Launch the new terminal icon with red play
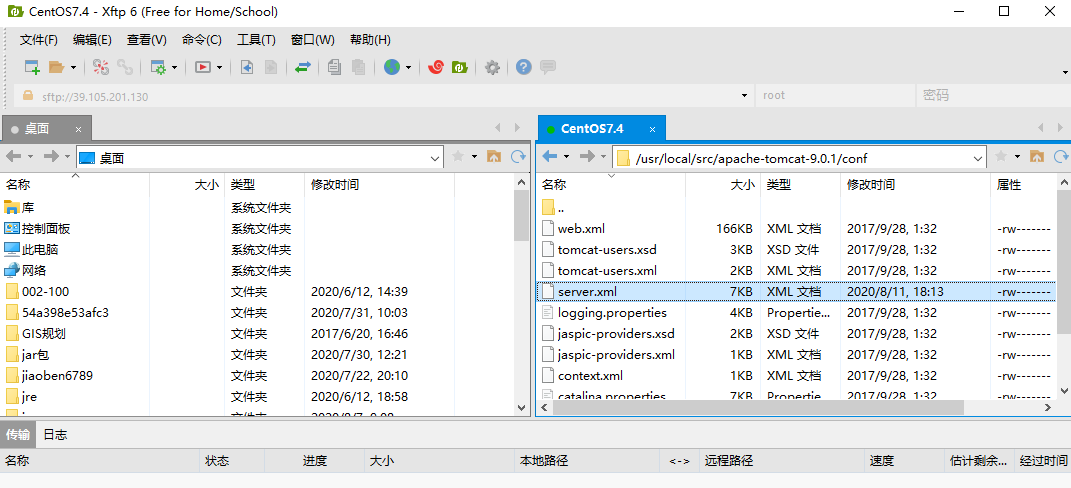This screenshot has height=488, width=1071. [x=203, y=67]
